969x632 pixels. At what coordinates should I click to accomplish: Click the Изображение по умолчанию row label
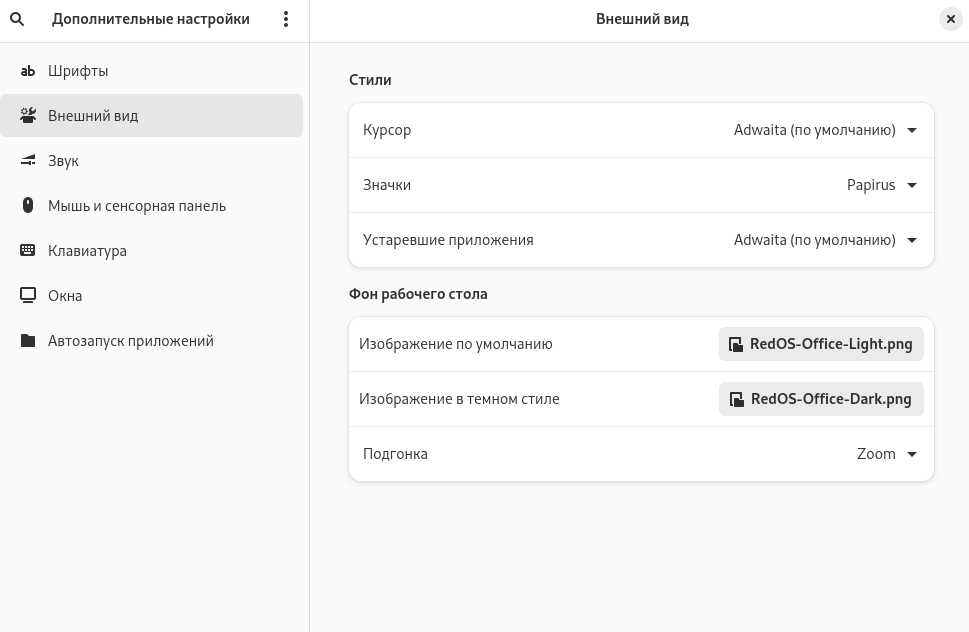coord(456,344)
